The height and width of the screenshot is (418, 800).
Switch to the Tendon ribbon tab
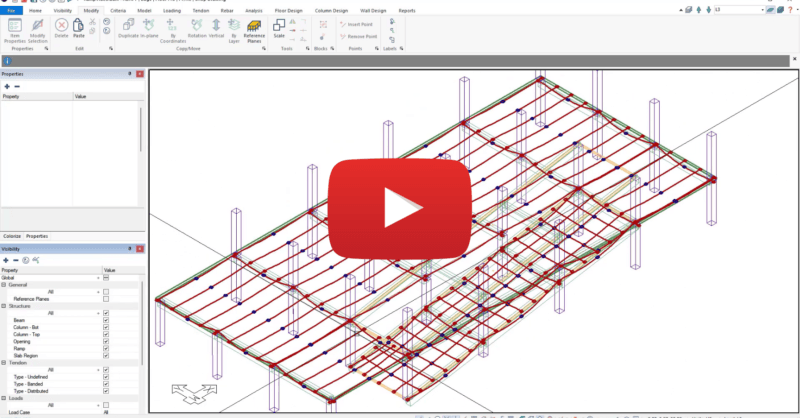(200, 9)
